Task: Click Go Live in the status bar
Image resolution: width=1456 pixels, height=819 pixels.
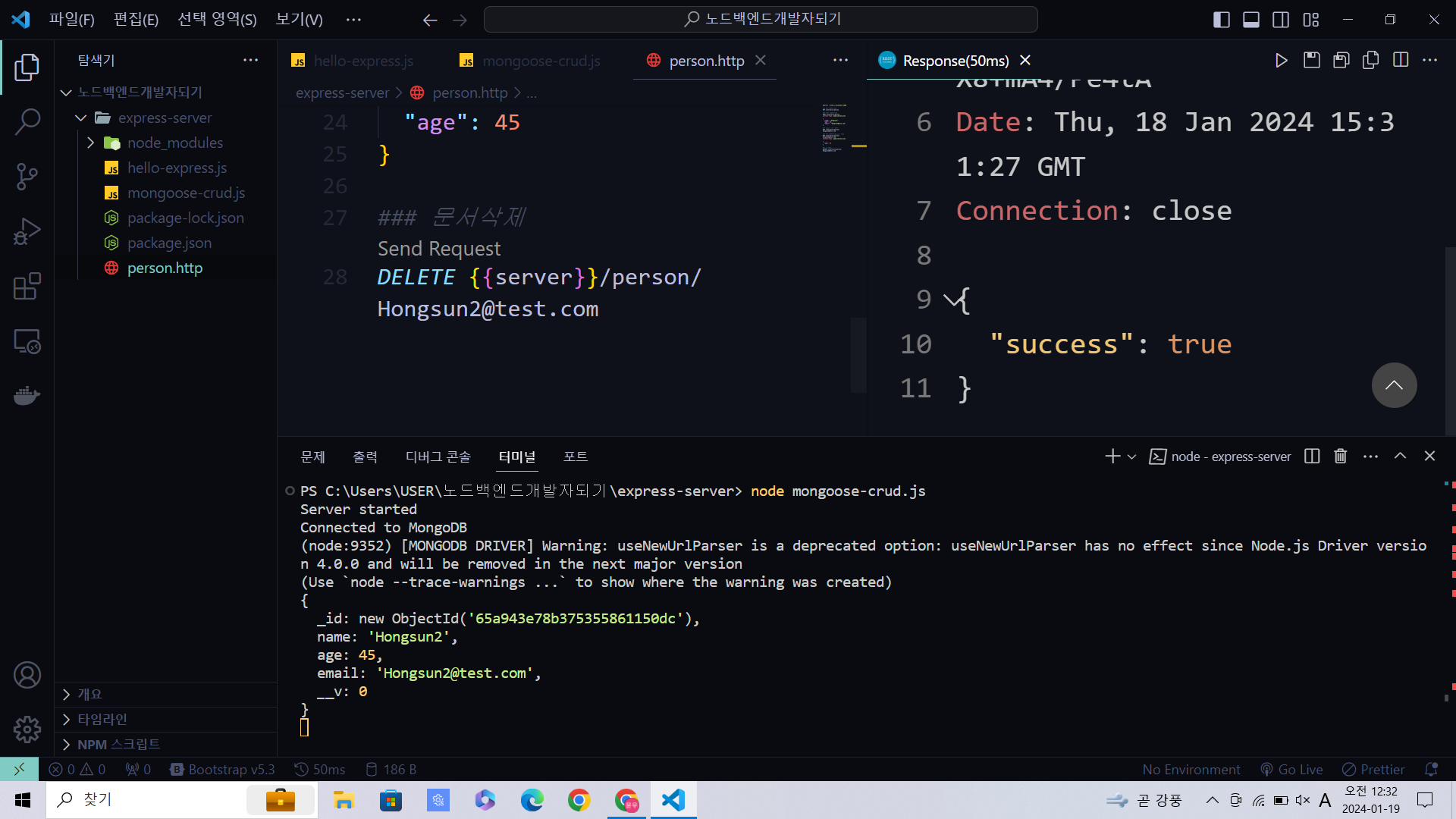Action: click(x=1292, y=769)
